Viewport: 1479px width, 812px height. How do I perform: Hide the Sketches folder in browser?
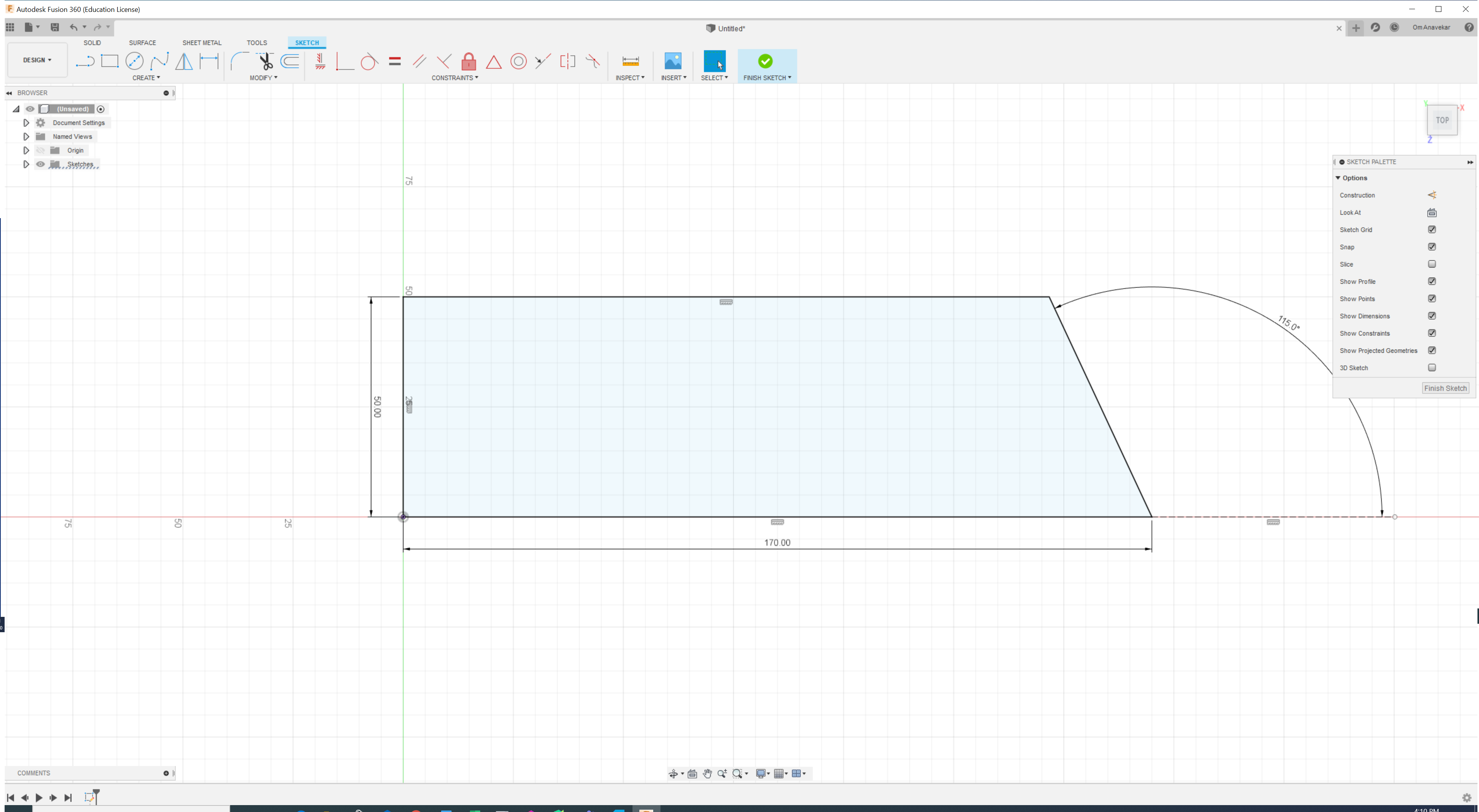(40, 164)
